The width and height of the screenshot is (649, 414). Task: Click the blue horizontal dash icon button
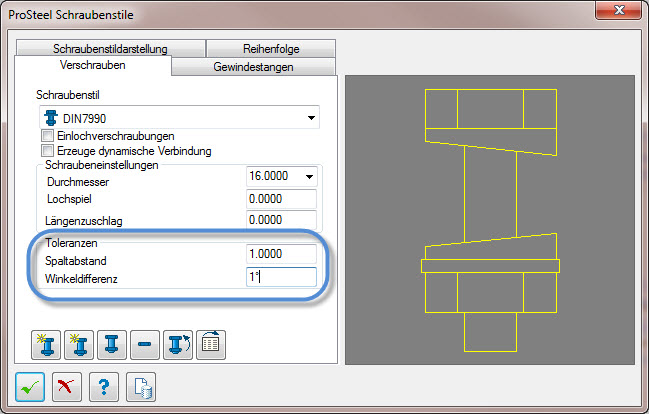tap(145, 344)
